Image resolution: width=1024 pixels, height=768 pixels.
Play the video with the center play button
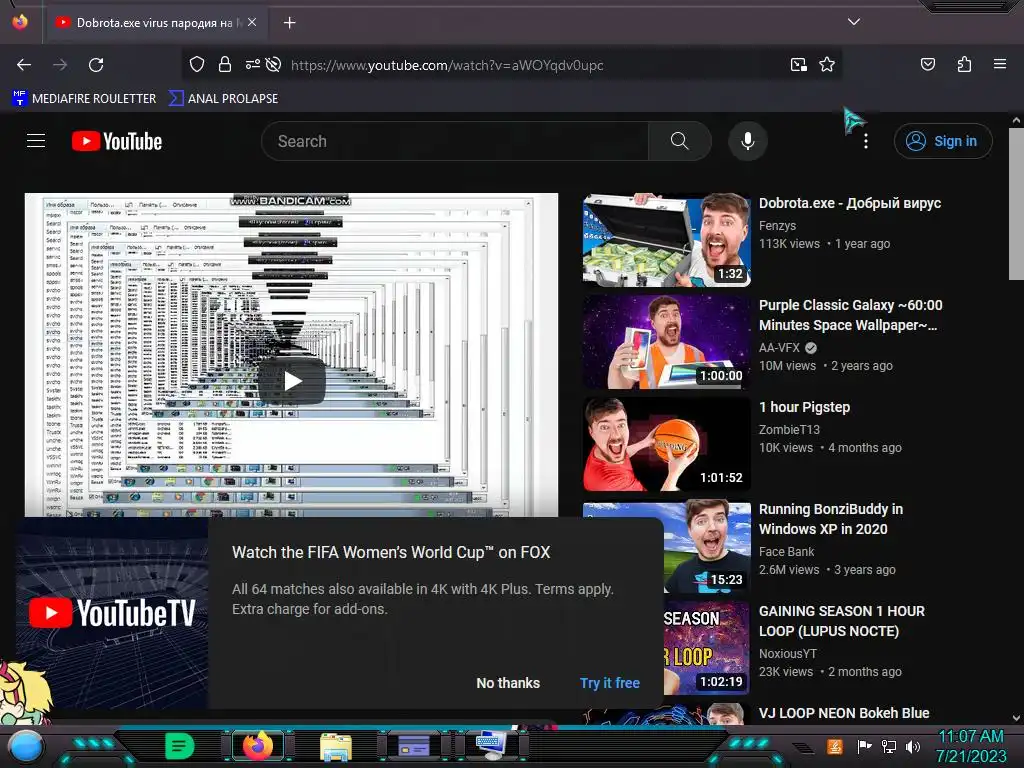click(292, 381)
